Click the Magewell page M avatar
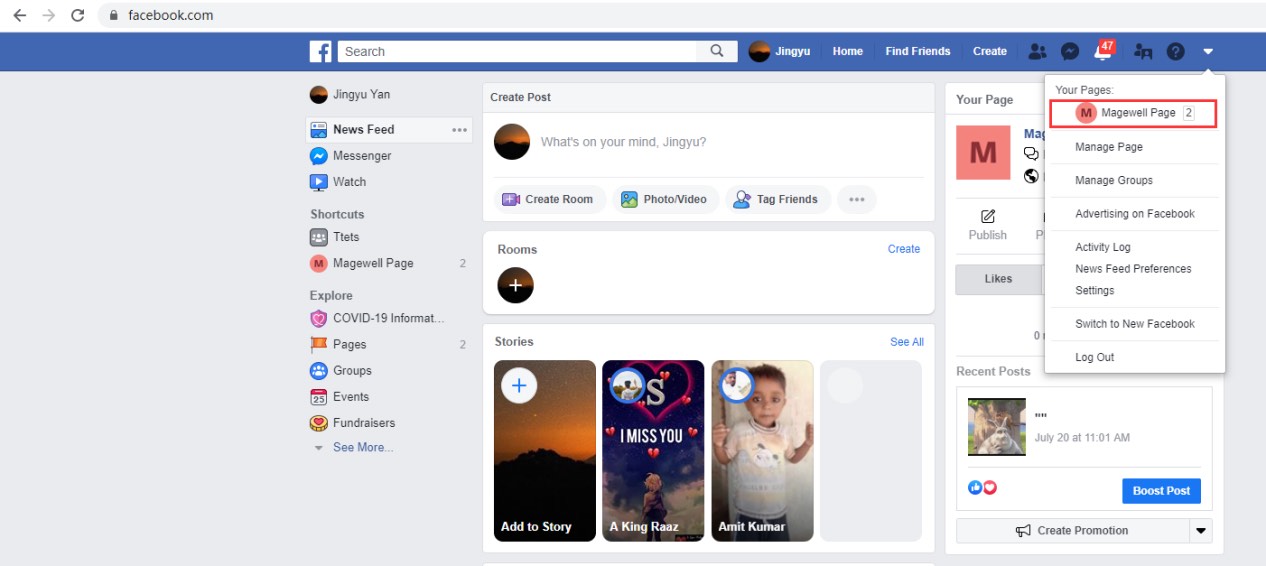Screen dimensions: 1266x566 click(x=983, y=153)
